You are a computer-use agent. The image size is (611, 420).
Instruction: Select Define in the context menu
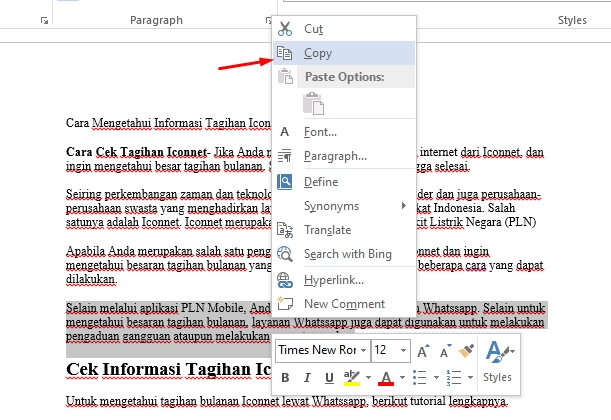(344, 182)
